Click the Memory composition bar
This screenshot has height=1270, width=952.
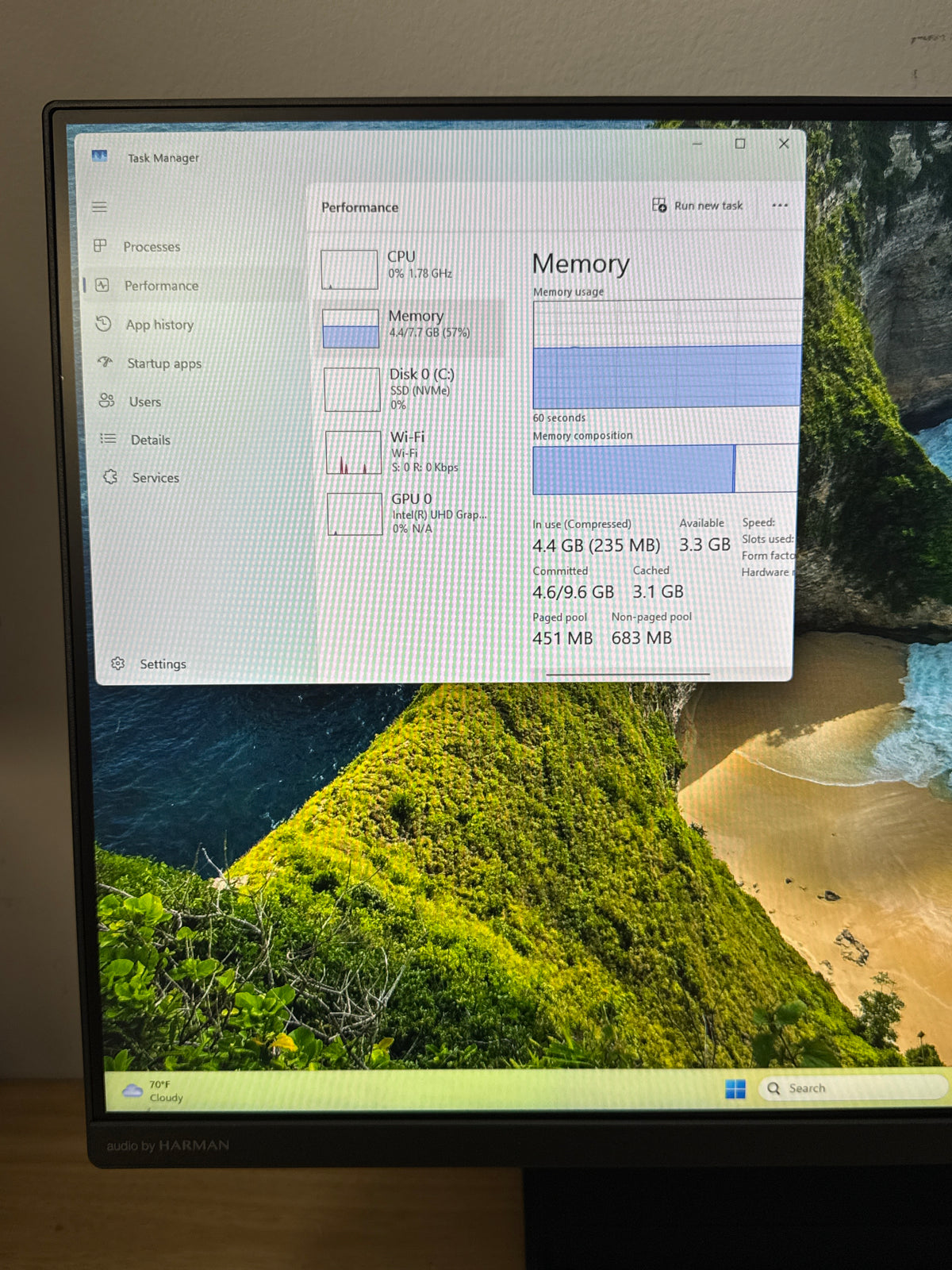665,468
